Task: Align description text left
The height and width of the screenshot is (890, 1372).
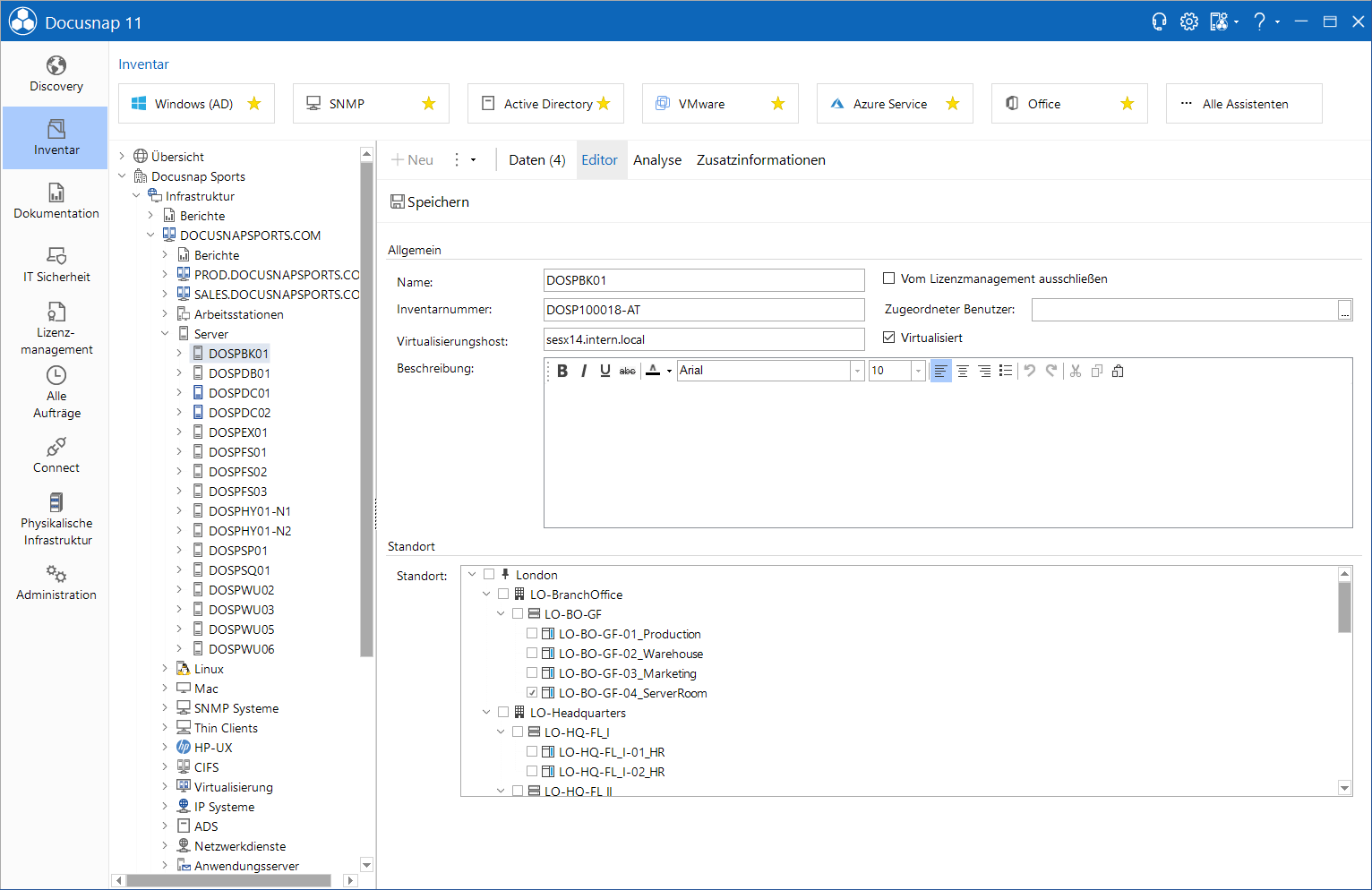Action: click(x=940, y=371)
